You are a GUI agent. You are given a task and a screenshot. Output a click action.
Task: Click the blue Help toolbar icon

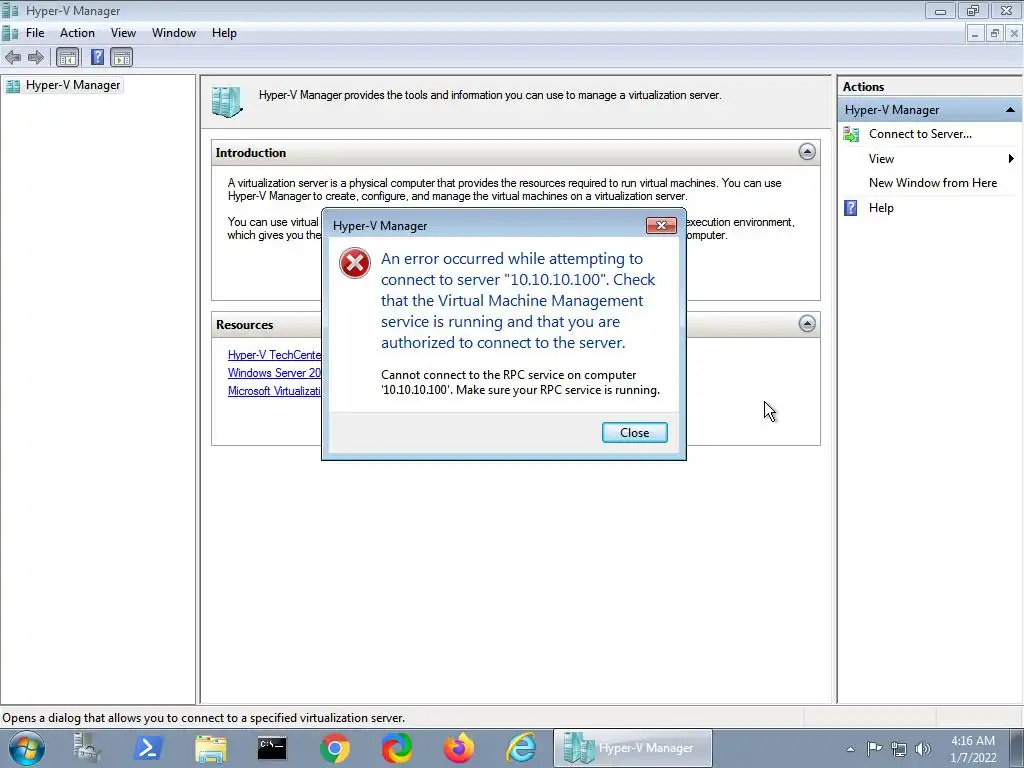pyautogui.click(x=97, y=57)
